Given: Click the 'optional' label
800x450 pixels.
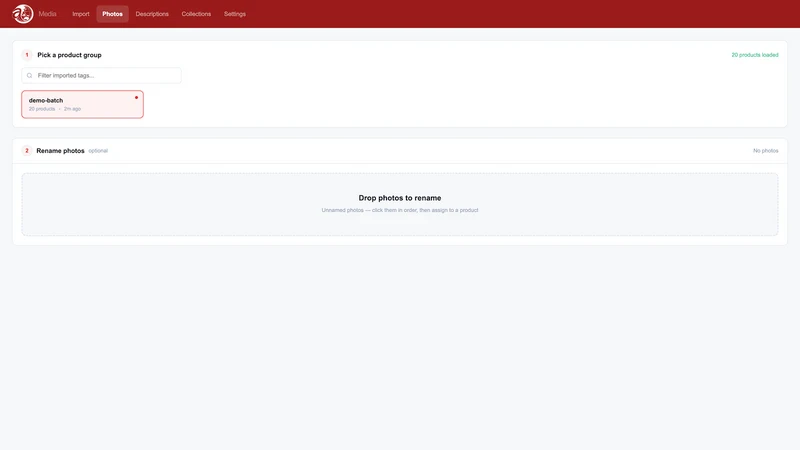Looking at the screenshot, I should coord(98,151).
